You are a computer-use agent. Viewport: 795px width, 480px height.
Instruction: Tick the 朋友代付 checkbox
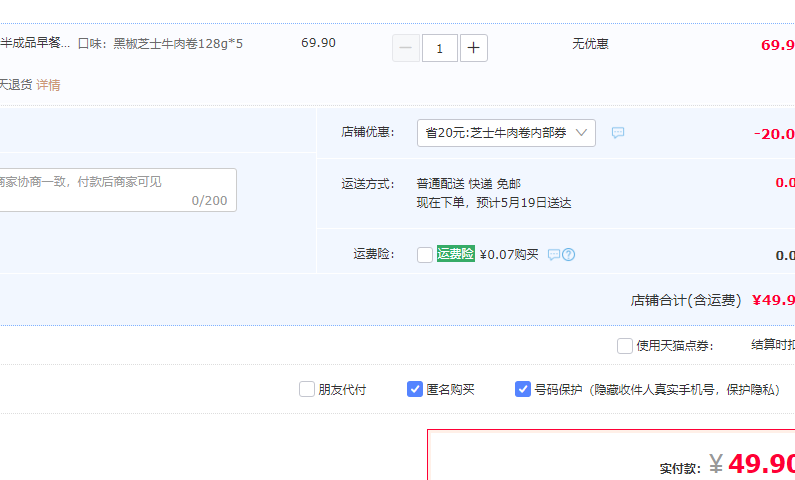(x=307, y=389)
